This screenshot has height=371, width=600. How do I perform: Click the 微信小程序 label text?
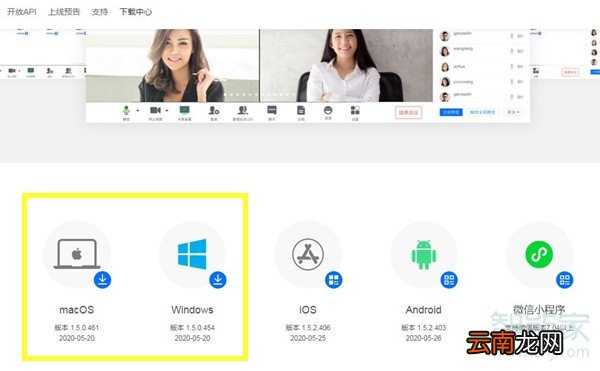(x=539, y=309)
